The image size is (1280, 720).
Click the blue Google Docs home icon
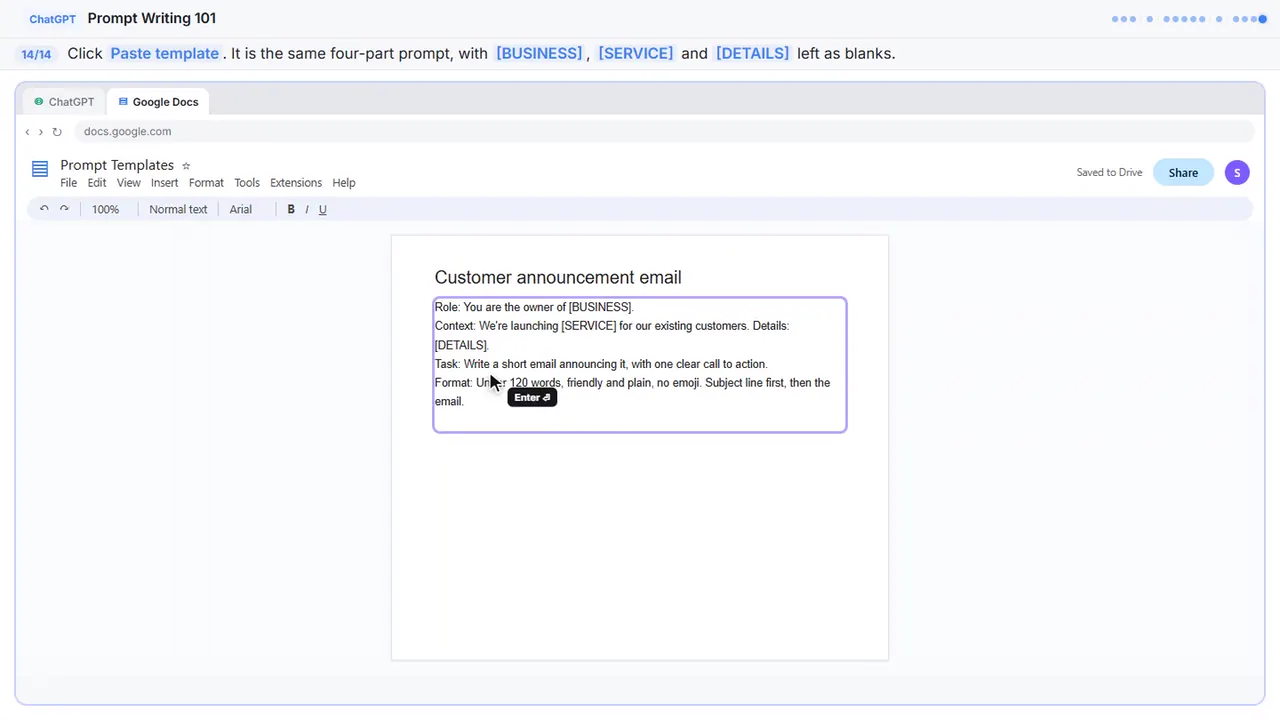tap(40, 169)
